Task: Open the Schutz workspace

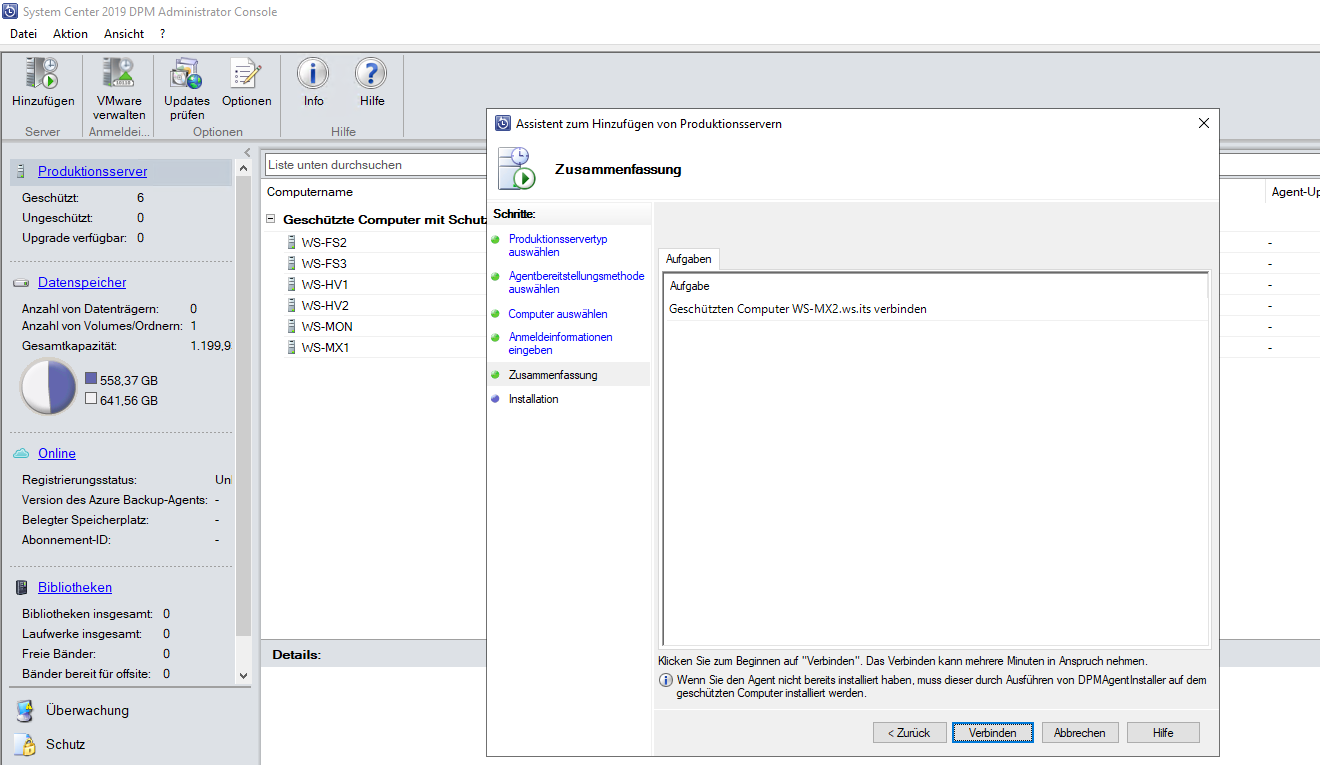Action: [65, 745]
